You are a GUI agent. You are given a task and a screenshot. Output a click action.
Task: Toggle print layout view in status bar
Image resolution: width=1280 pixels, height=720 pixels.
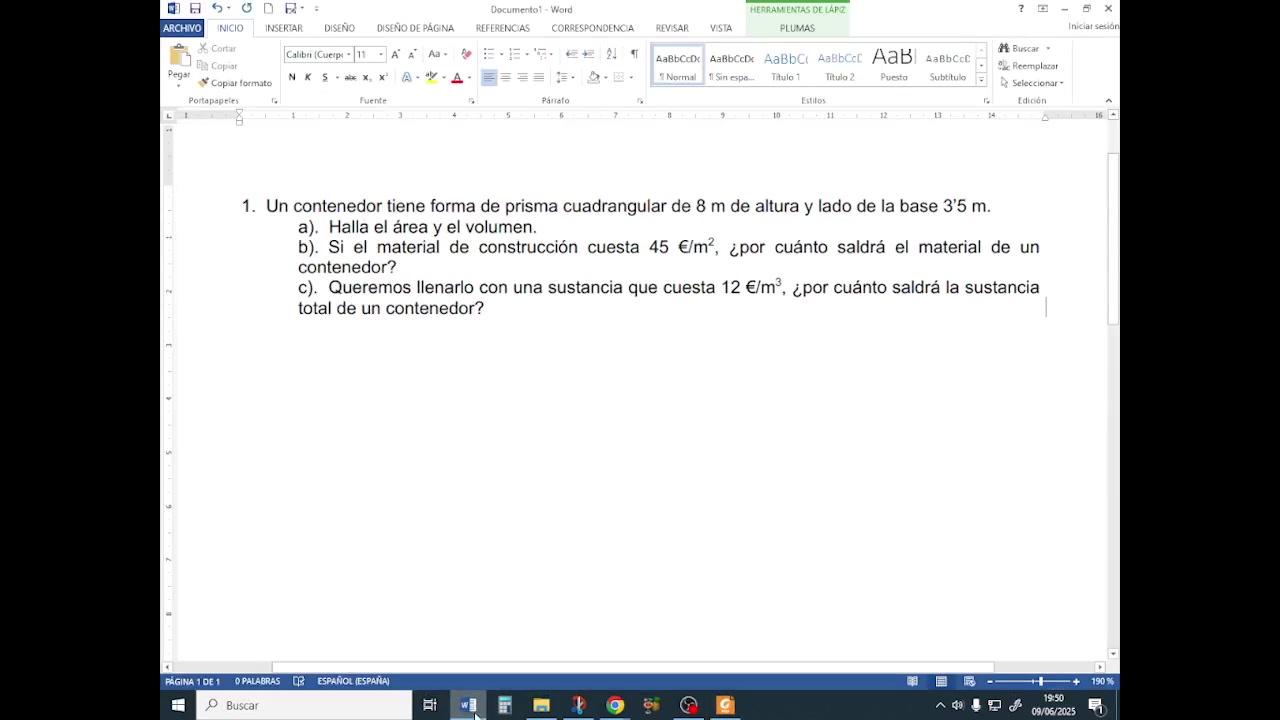[941, 681]
